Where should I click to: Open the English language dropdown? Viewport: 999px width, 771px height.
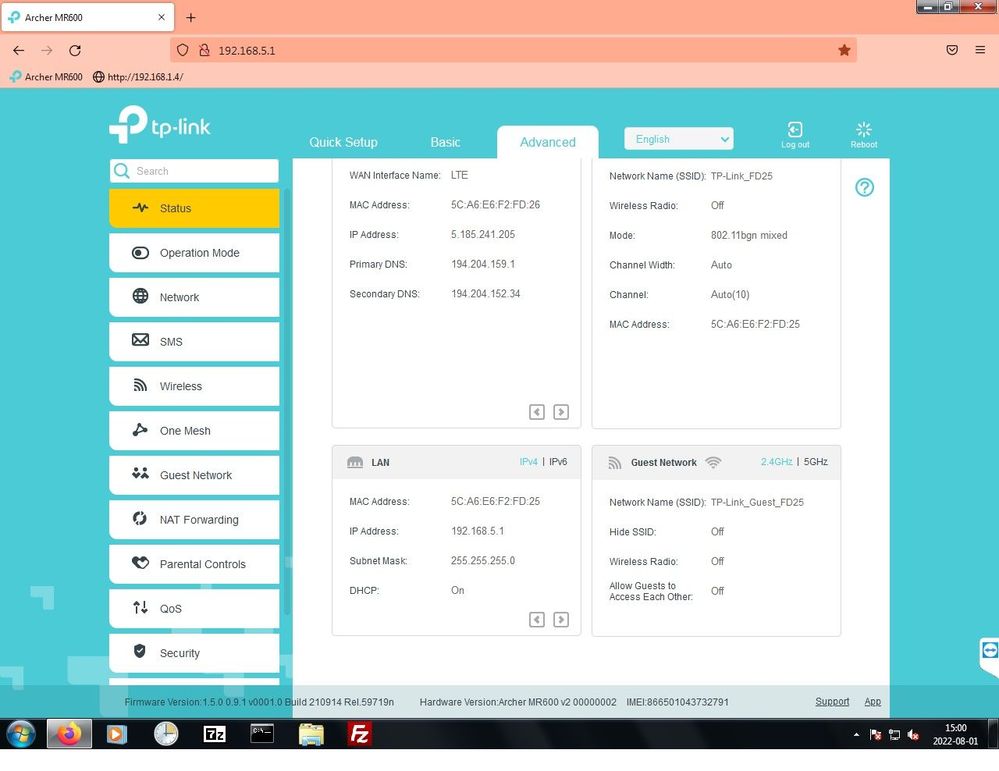tap(678, 139)
